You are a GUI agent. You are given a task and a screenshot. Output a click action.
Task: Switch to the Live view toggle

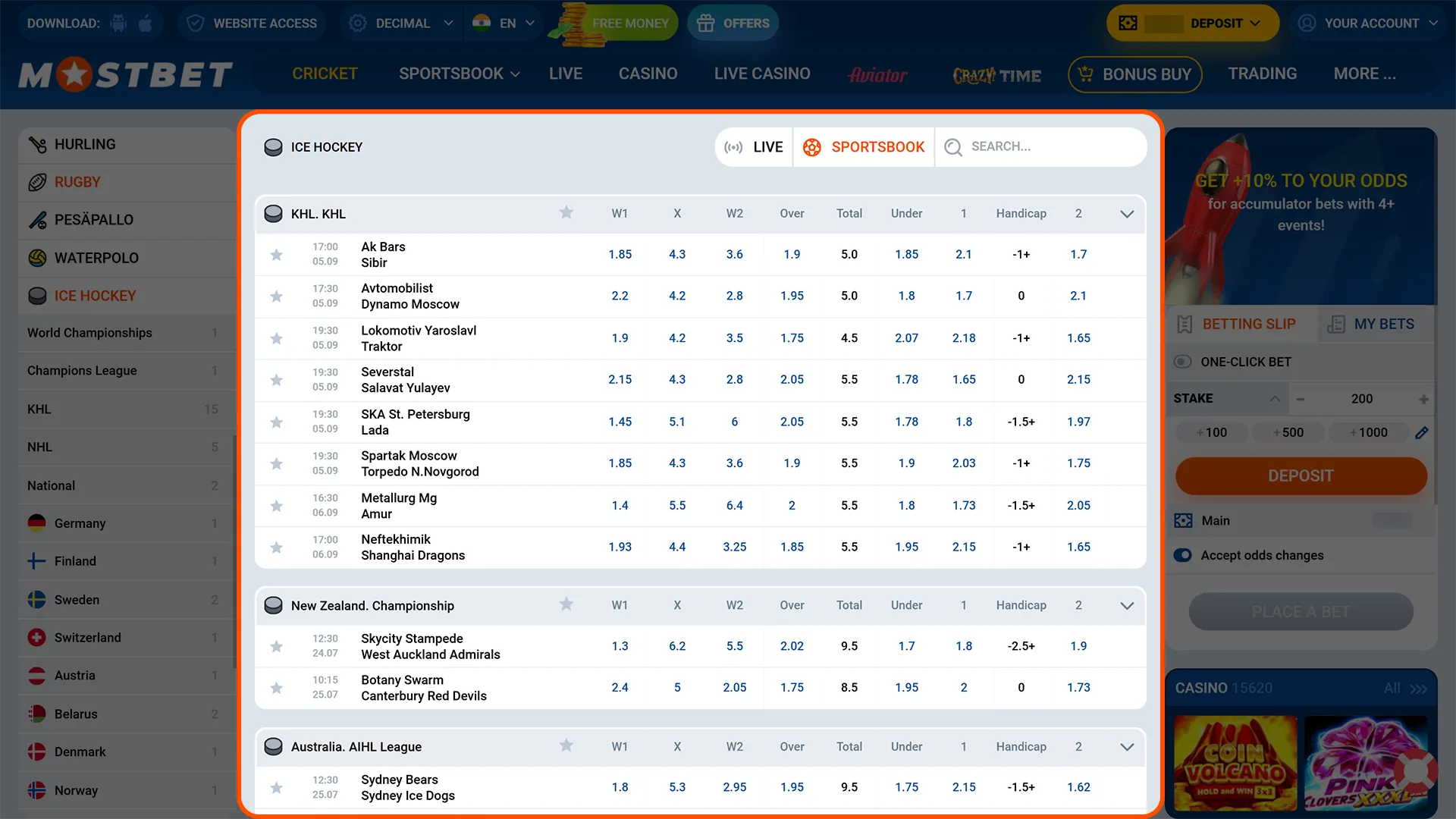754,147
